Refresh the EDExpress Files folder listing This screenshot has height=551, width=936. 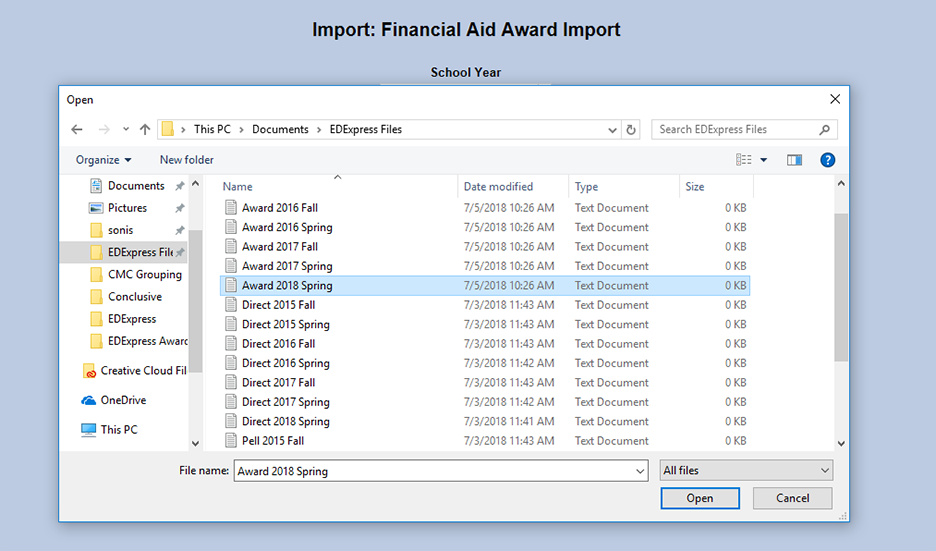coord(631,129)
